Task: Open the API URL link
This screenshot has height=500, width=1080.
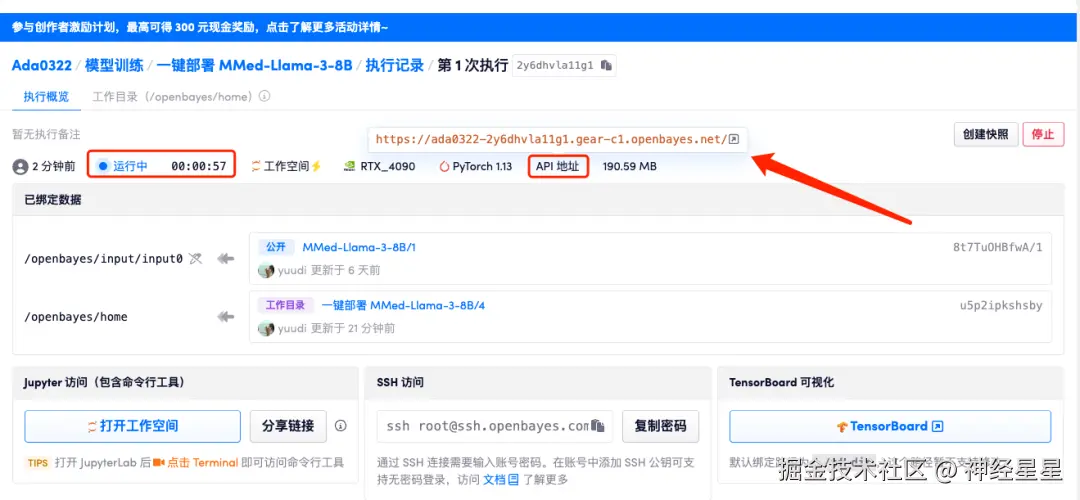Action: pyautogui.click(x=551, y=139)
